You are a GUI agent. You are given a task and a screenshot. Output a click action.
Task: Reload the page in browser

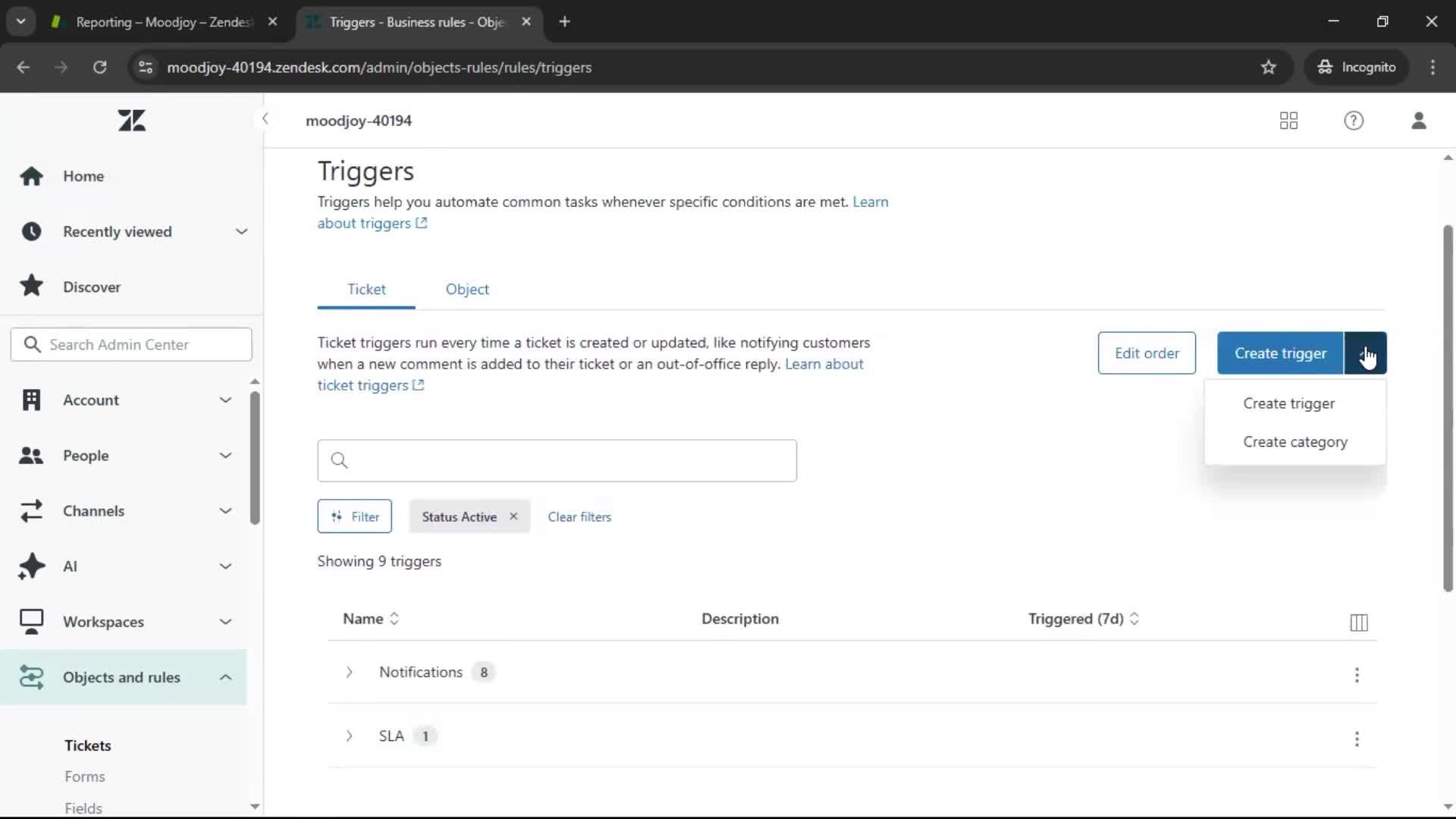[x=99, y=67]
